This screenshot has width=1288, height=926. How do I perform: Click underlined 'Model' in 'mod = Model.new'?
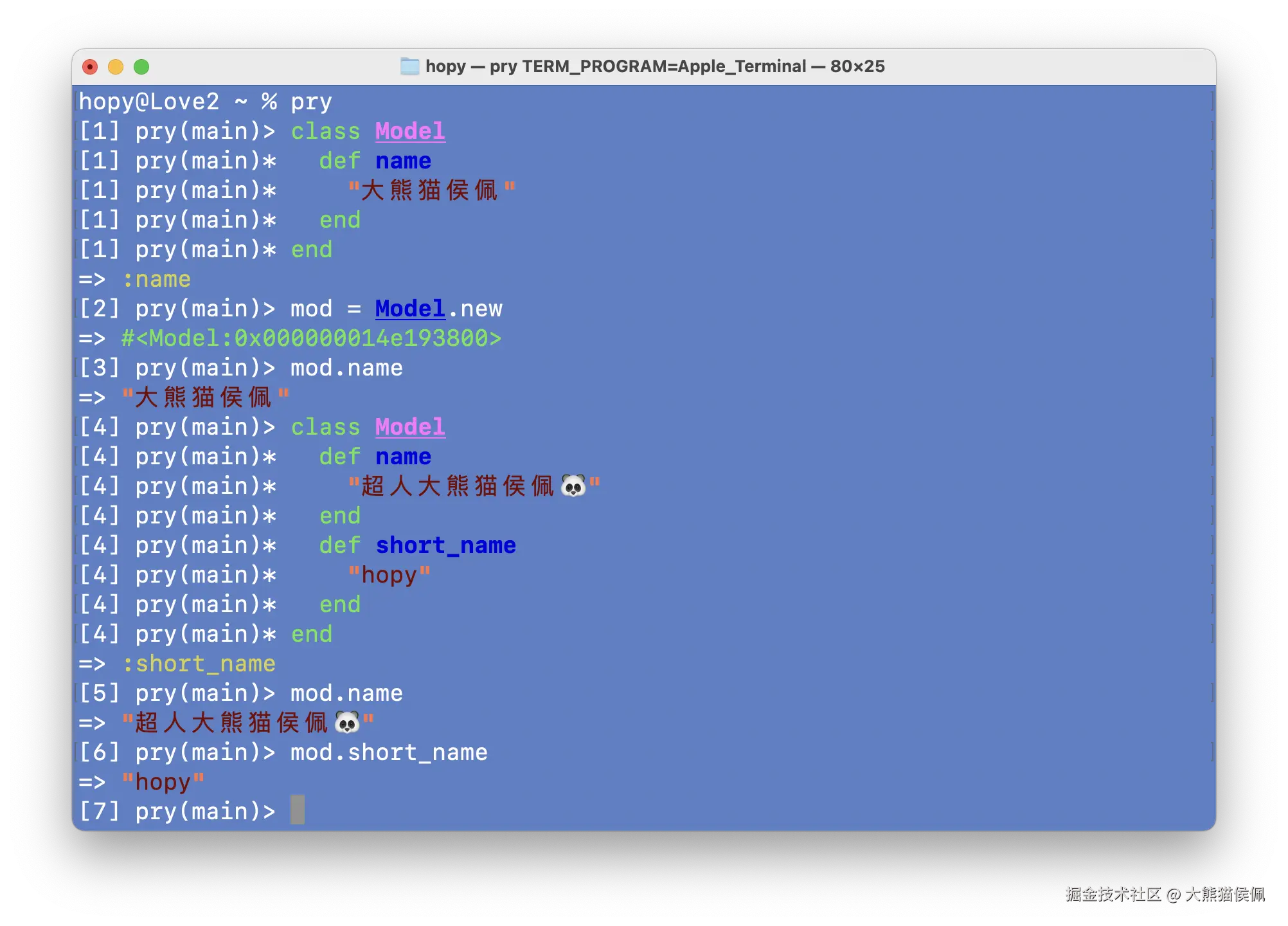tap(410, 309)
